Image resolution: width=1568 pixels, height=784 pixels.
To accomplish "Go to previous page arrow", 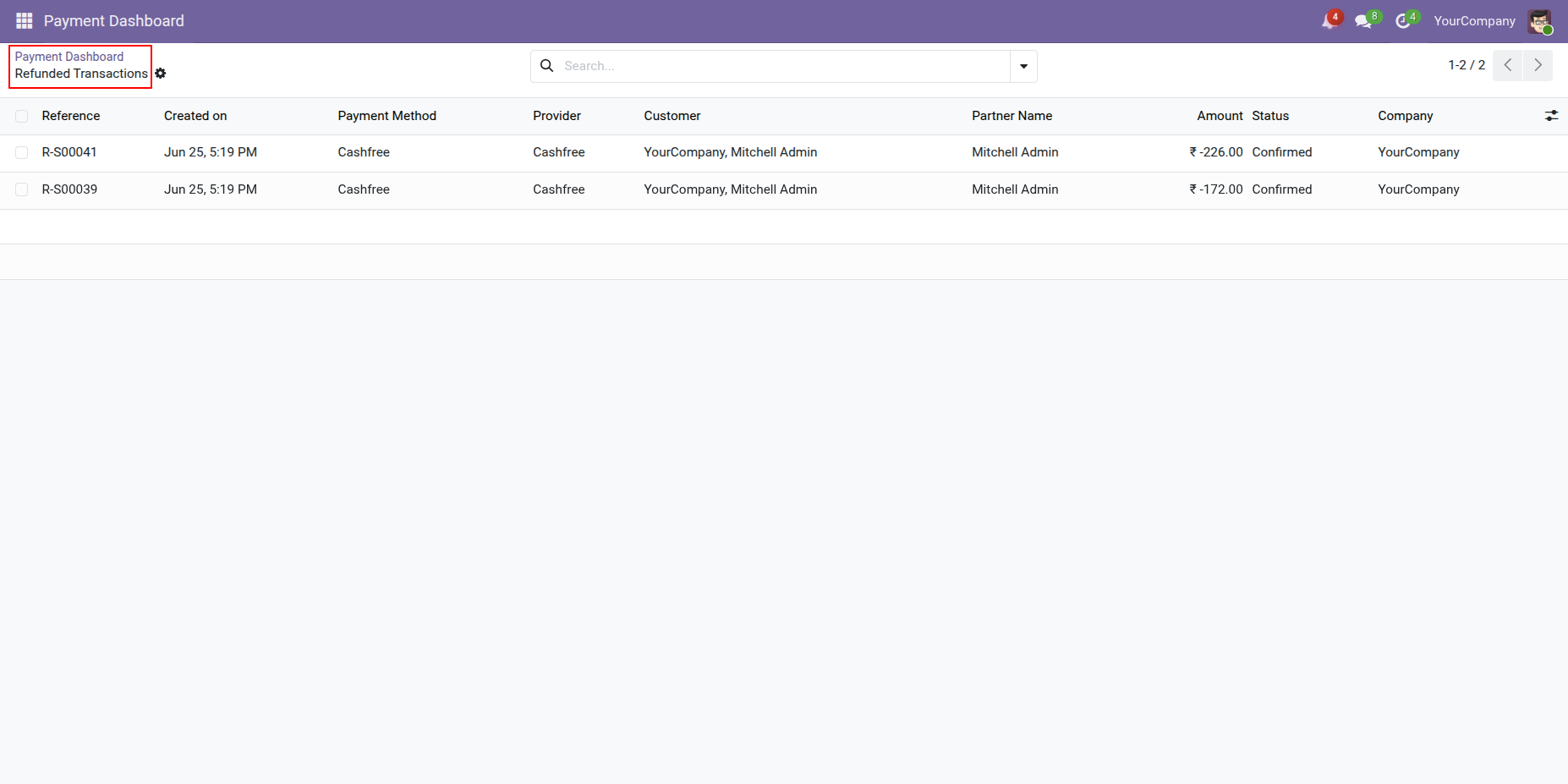I will click(1508, 65).
